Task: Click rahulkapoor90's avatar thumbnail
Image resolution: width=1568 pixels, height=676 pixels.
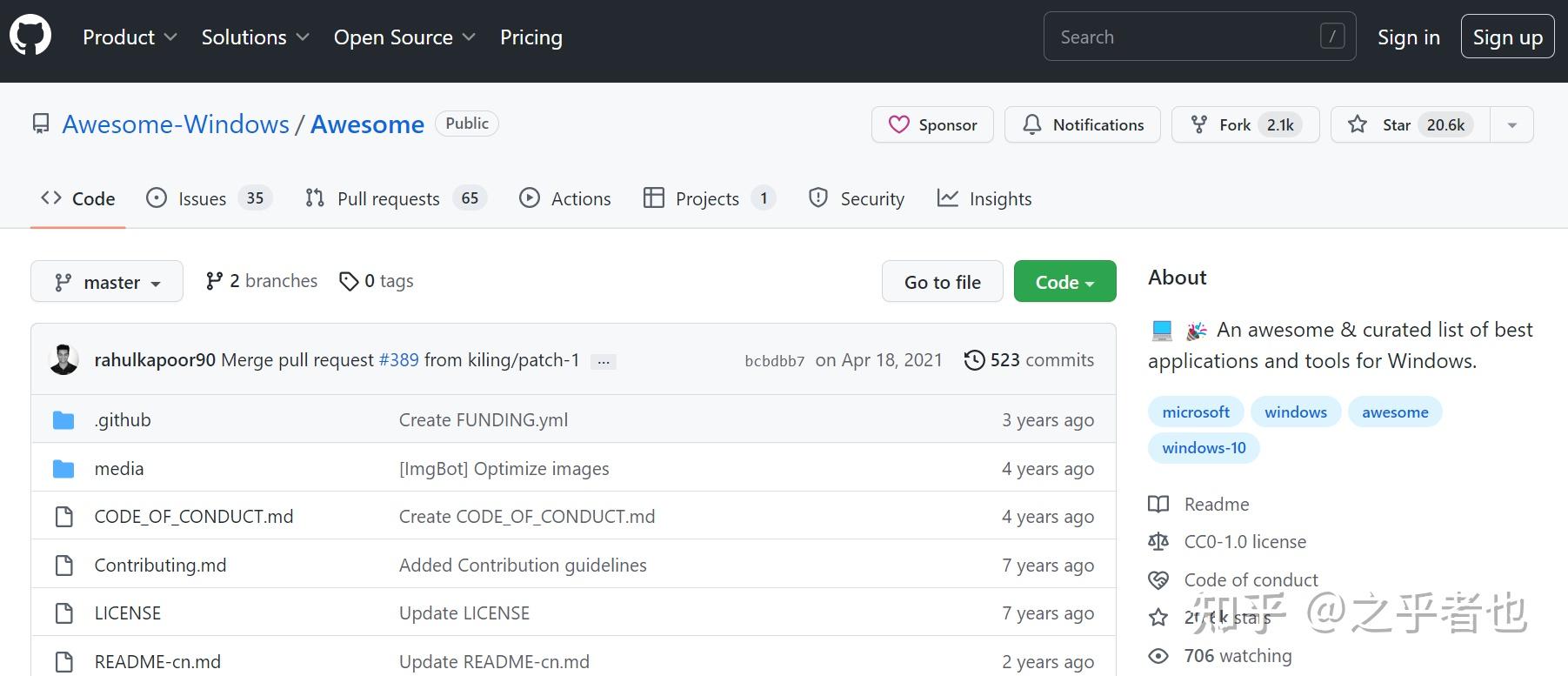Action: pos(64,360)
